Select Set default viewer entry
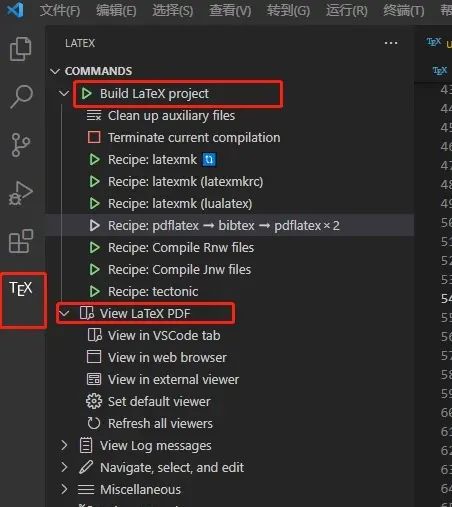Image resolution: width=452 pixels, height=507 pixels. [x=159, y=401]
